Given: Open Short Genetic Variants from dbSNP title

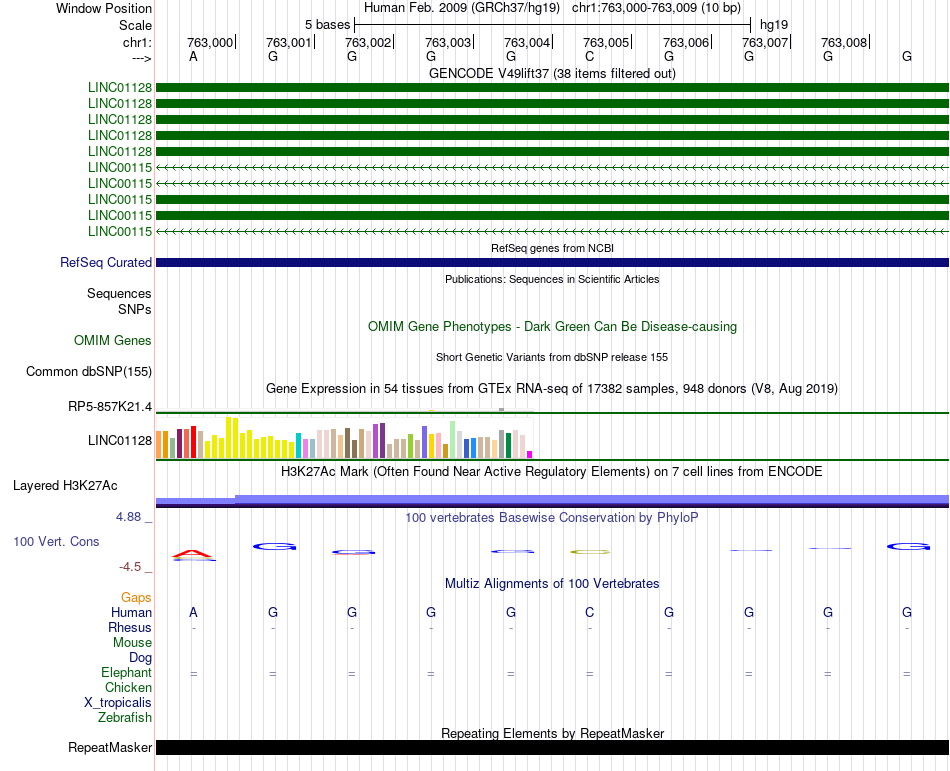Looking at the screenshot, I should tap(552, 357).
